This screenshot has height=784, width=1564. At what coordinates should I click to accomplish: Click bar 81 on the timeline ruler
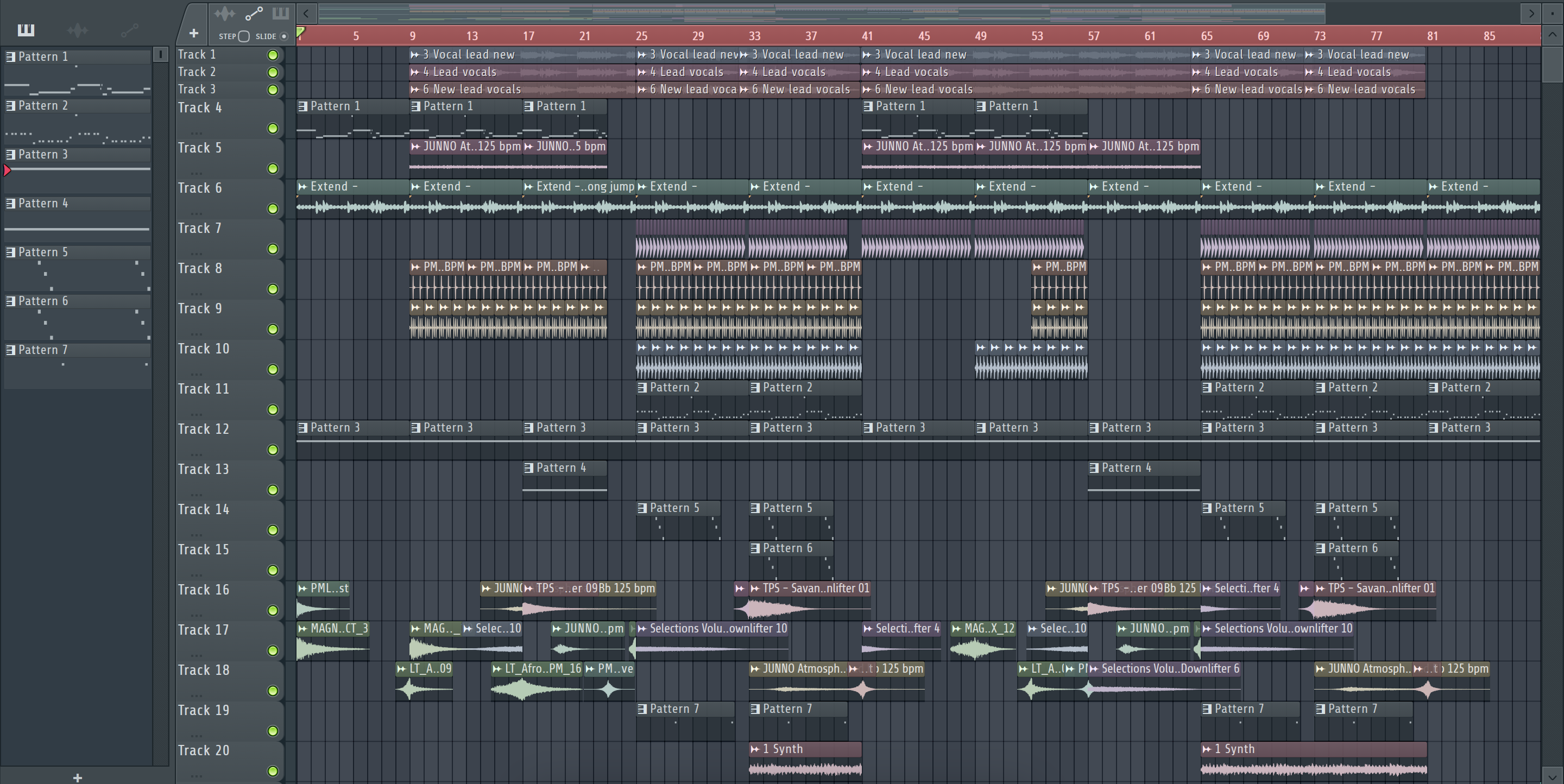pos(1432,36)
